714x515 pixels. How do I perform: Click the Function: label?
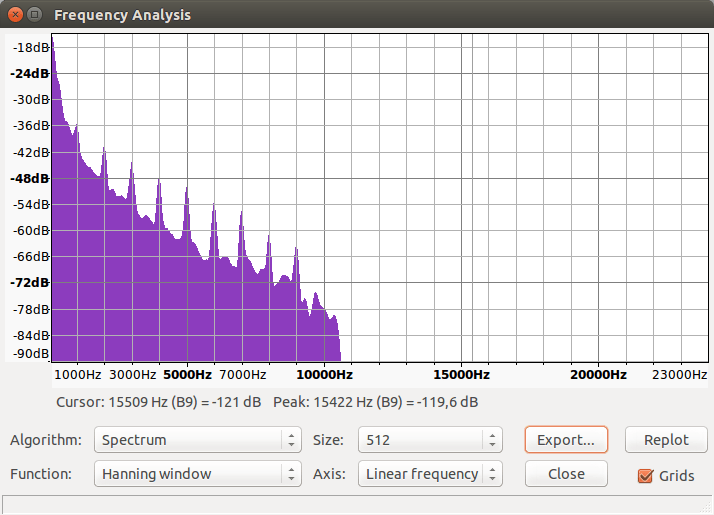(x=41, y=474)
